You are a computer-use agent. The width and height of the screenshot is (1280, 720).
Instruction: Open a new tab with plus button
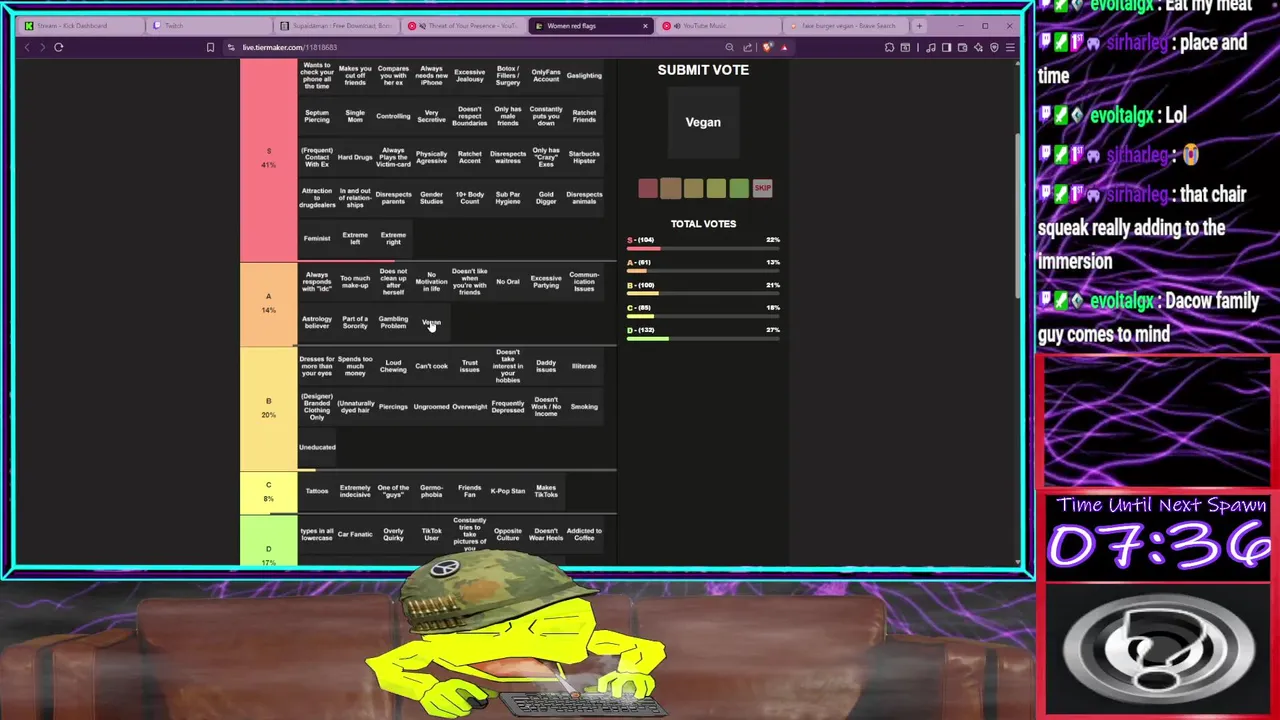(919, 26)
